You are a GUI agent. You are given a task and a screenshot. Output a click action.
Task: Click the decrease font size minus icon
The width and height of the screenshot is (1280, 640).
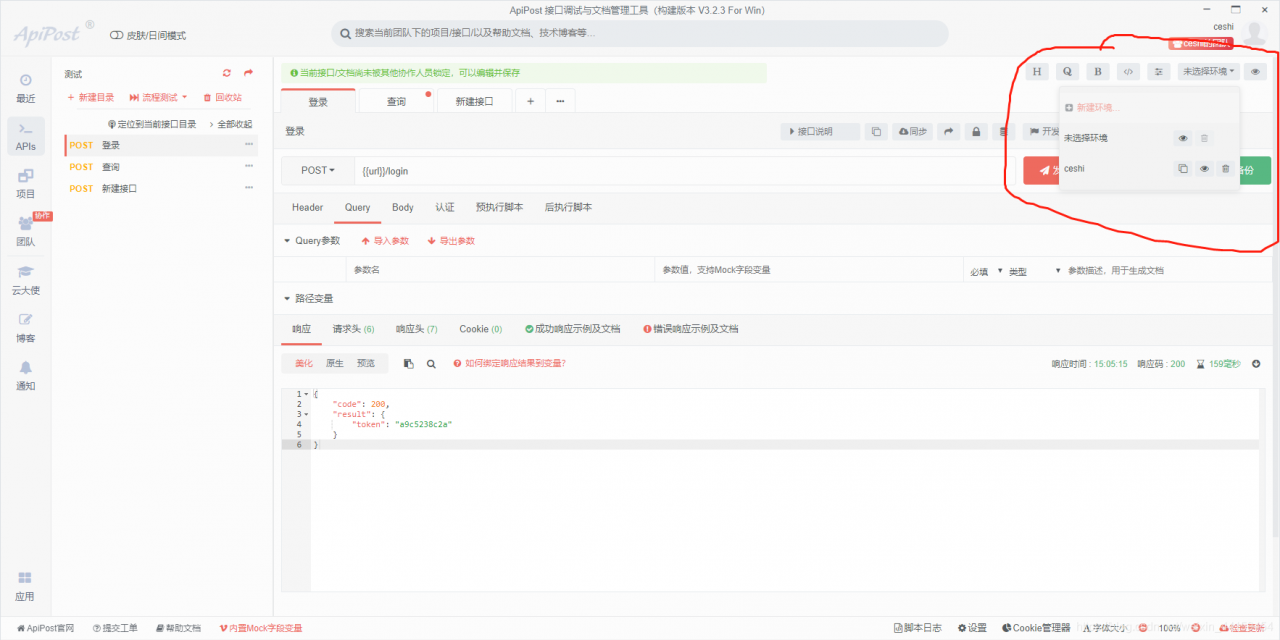(x=1143, y=628)
